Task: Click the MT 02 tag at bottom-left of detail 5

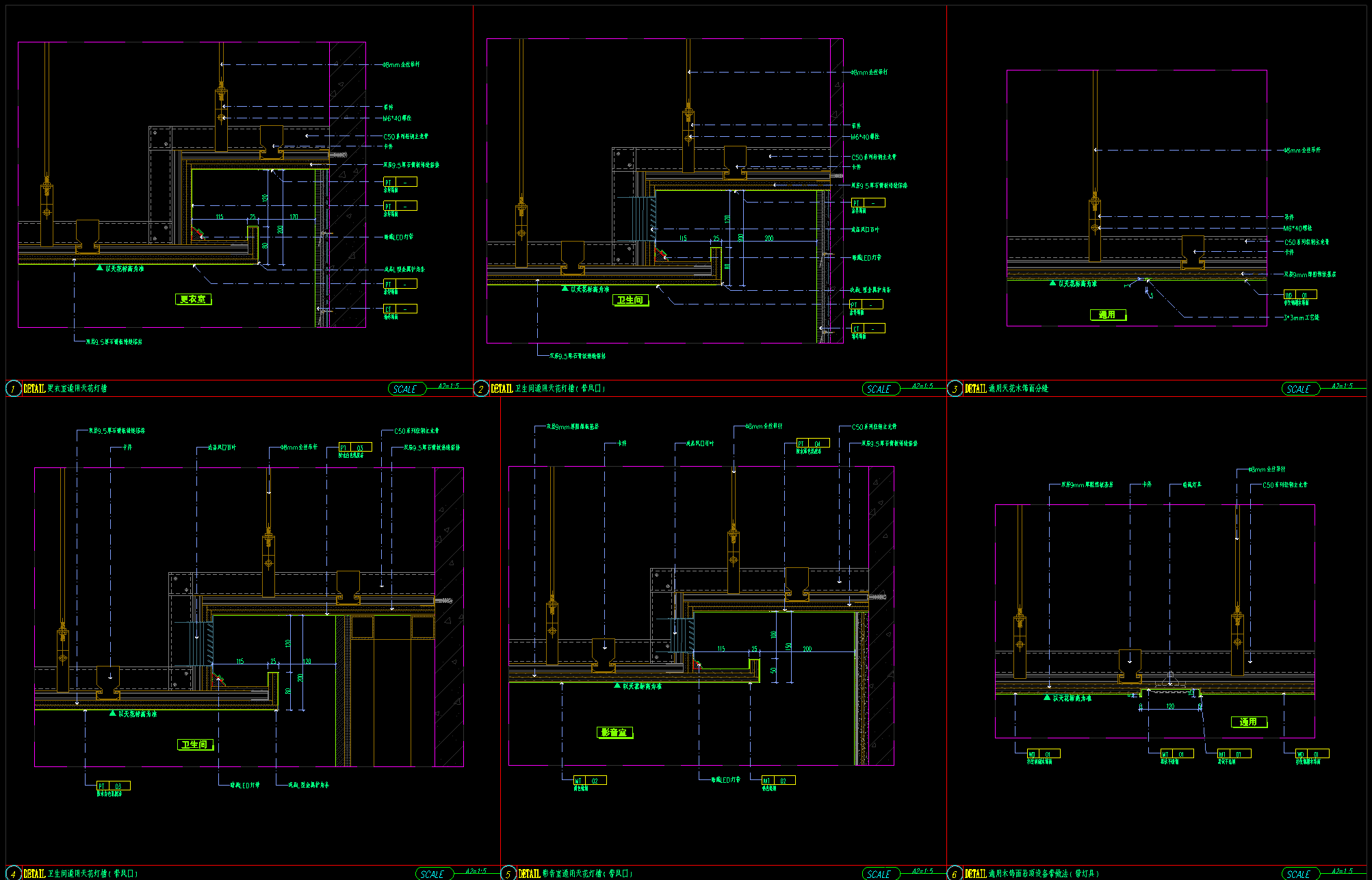Action: pos(590,780)
